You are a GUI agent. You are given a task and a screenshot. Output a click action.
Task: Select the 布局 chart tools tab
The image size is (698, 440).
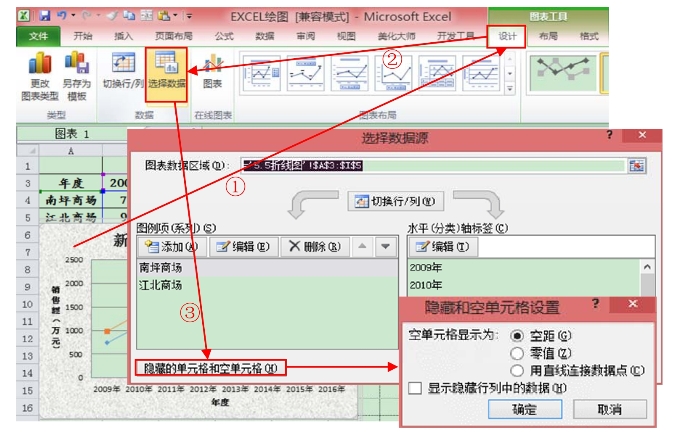pyautogui.click(x=548, y=36)
